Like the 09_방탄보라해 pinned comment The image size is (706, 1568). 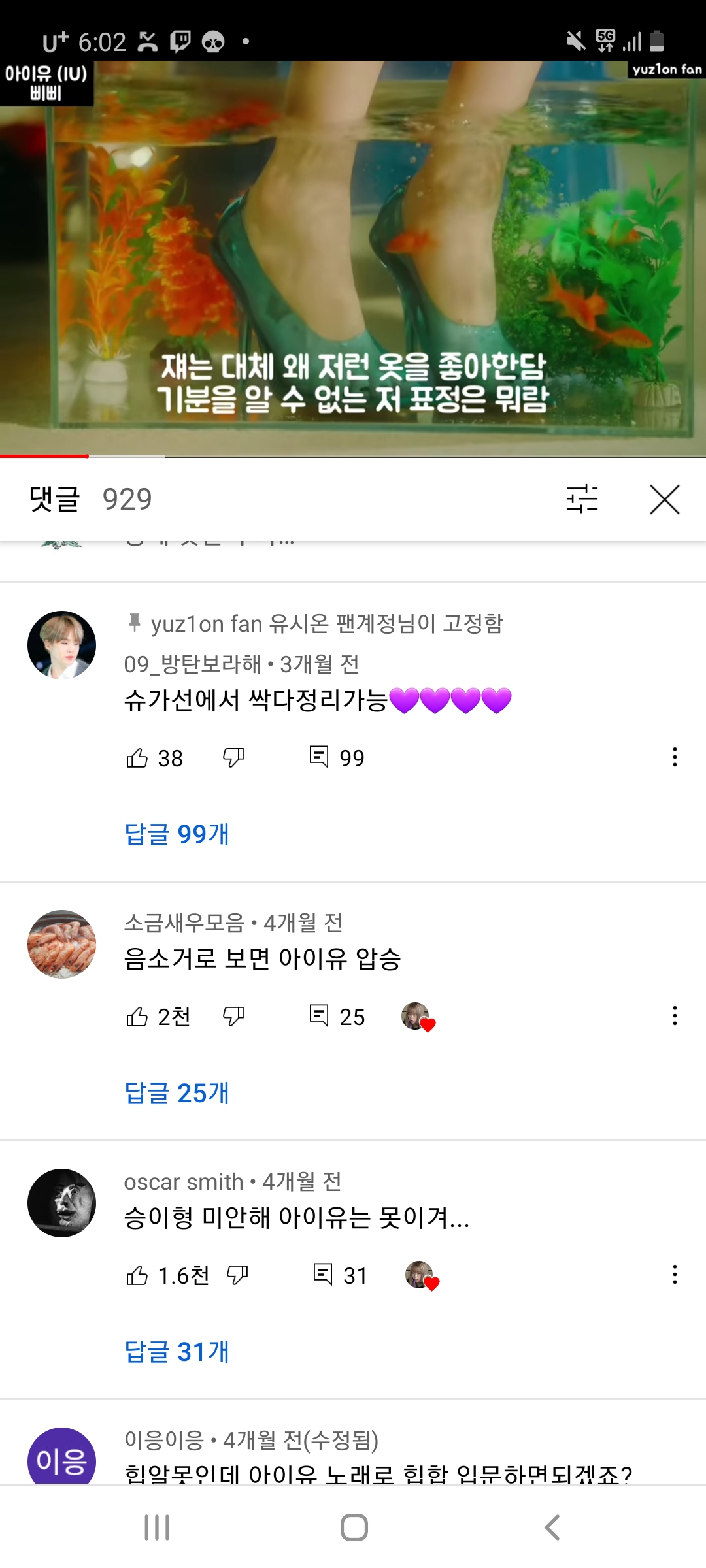tap(137, 758)
